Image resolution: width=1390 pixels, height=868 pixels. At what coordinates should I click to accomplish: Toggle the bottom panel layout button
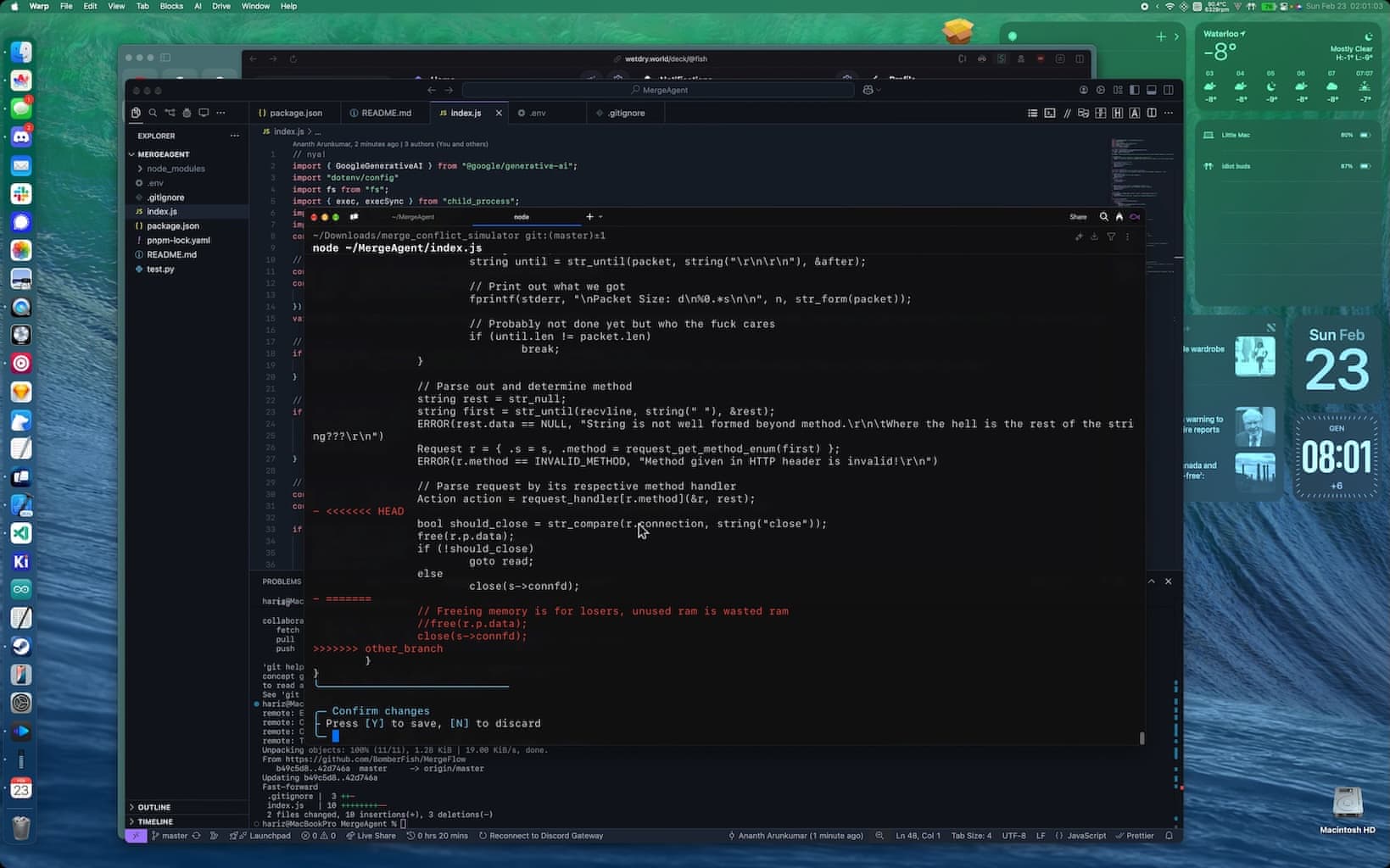(1152, 90)
